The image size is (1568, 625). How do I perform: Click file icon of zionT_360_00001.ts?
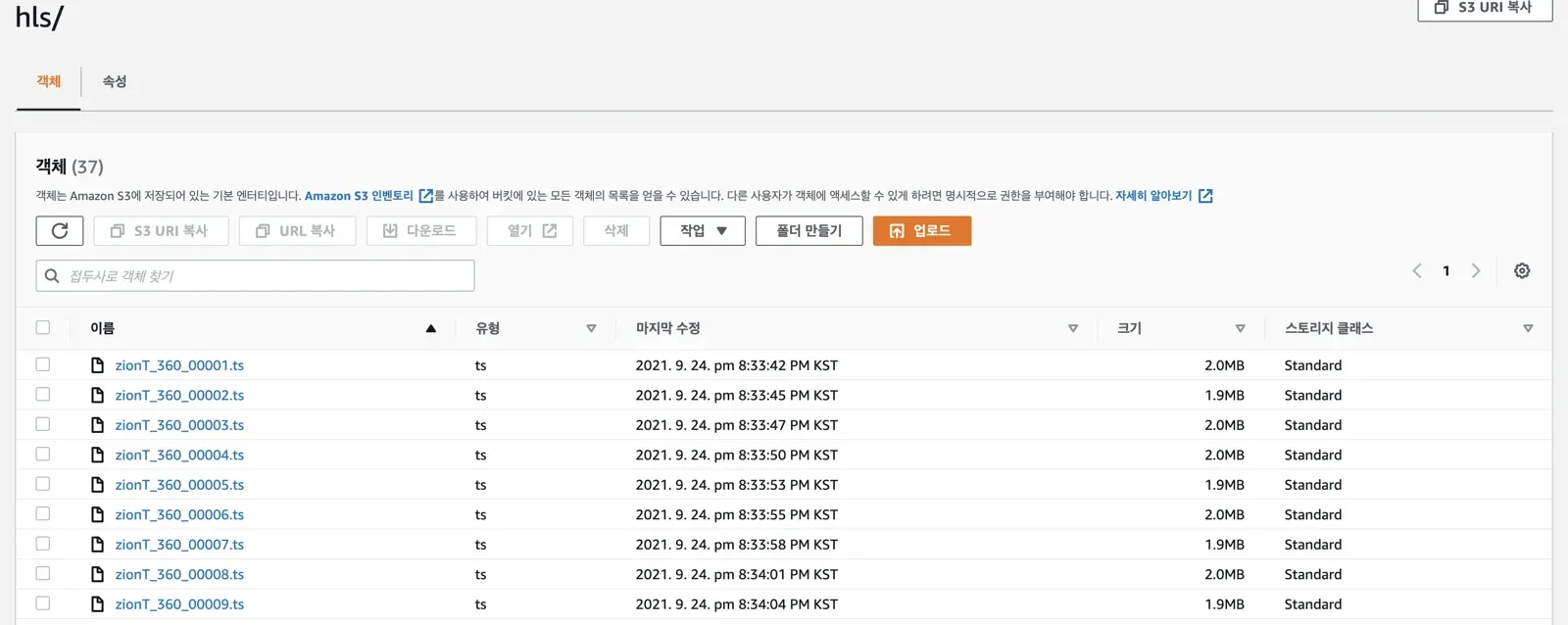97,365
